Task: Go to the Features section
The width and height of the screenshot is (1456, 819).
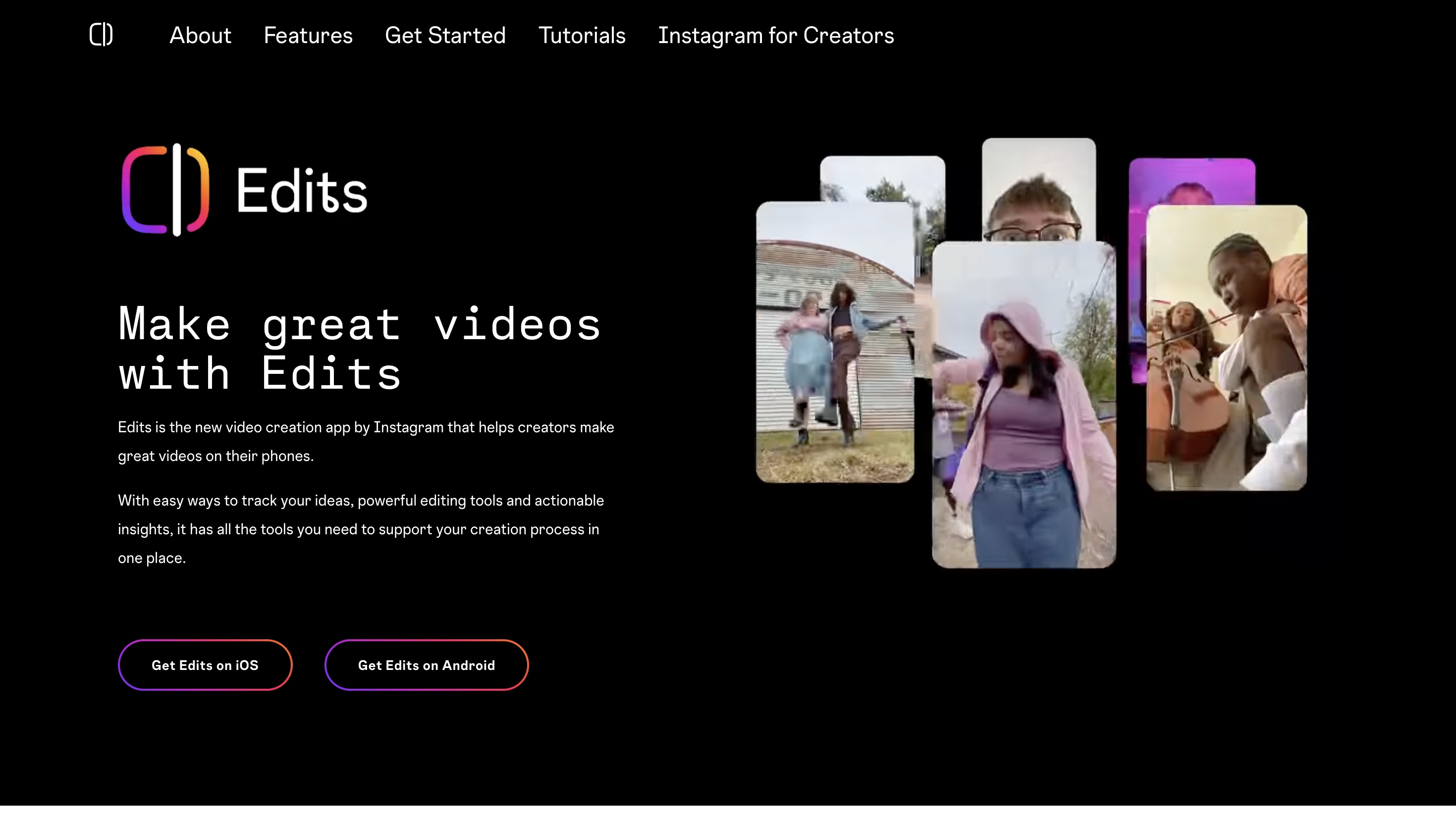Action: pos(308,36)
